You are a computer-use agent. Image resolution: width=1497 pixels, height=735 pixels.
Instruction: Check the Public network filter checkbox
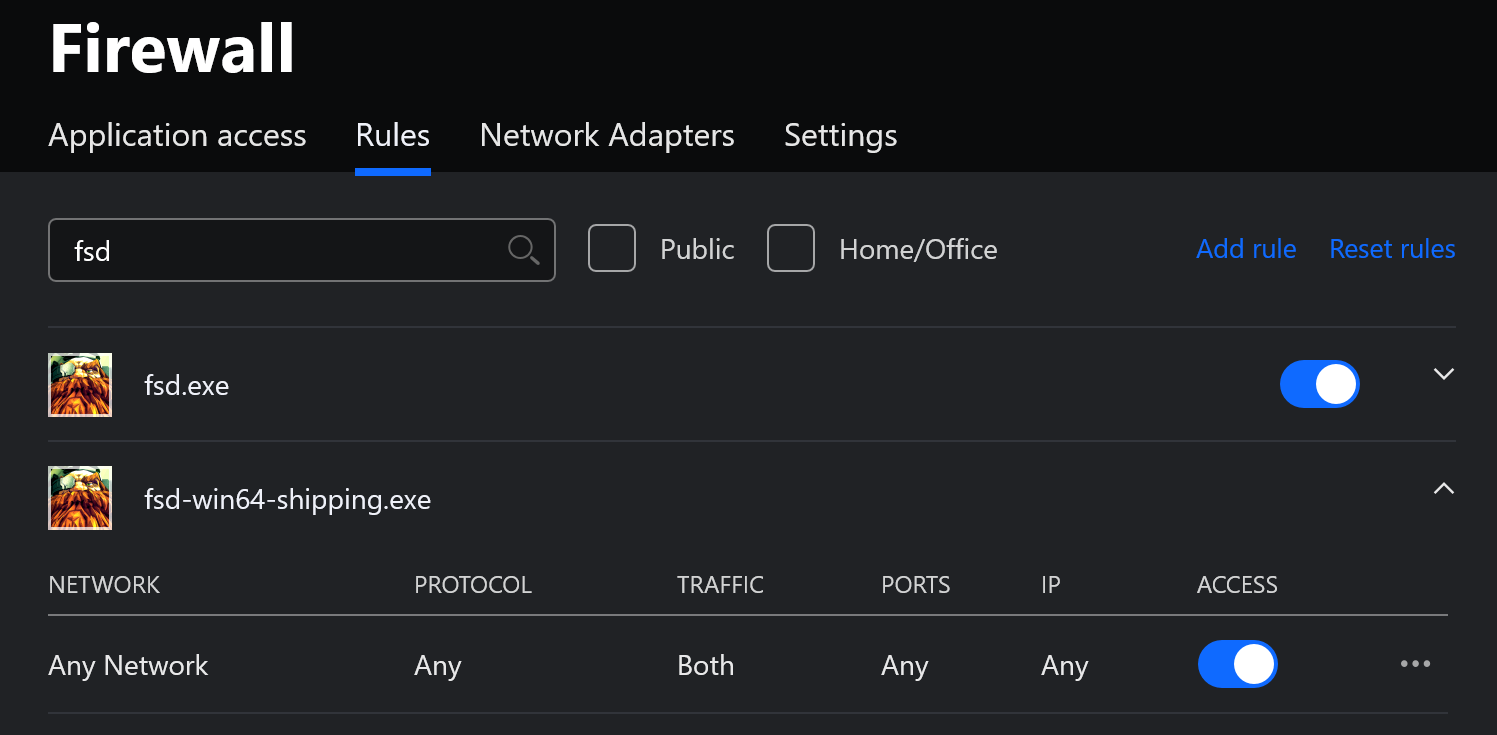pyautogui.click(x=612, y=249)
